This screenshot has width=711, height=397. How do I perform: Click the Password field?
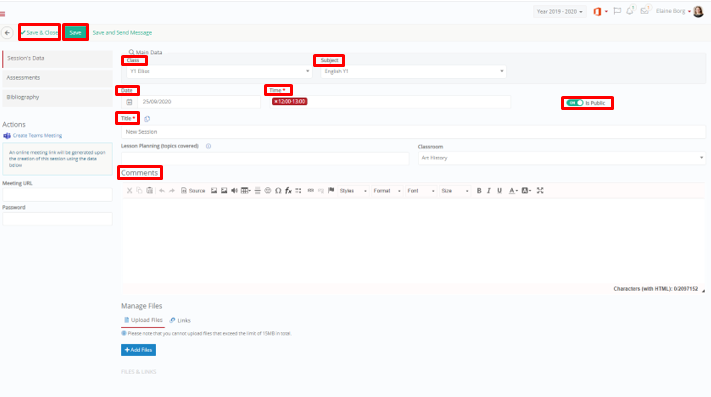pyautogui.click(x=57, y=219)
